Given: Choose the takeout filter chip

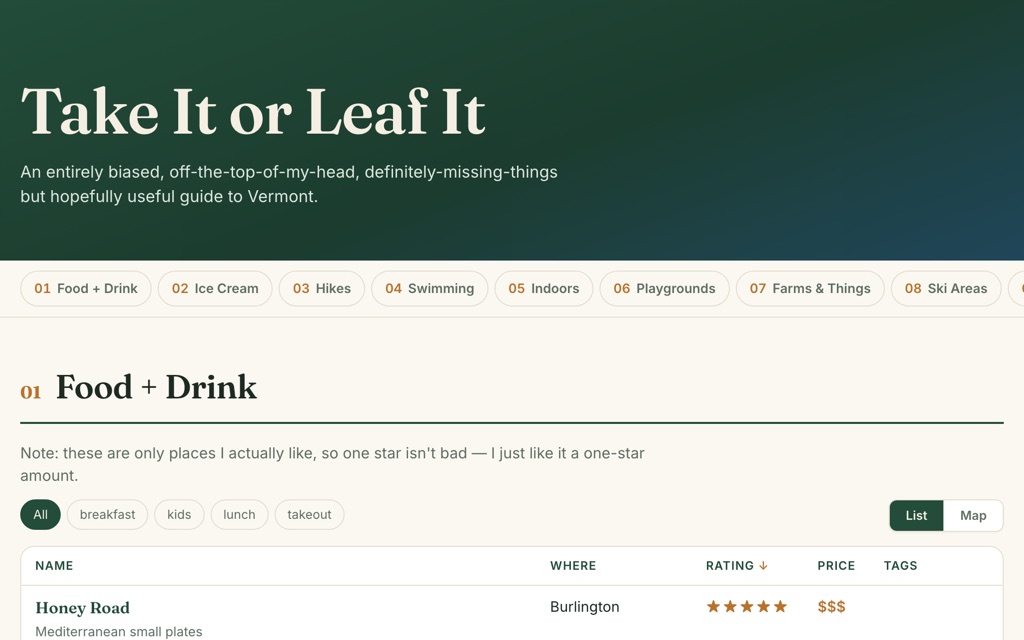Looking at the screenshot, I should [x=309, y=515].
